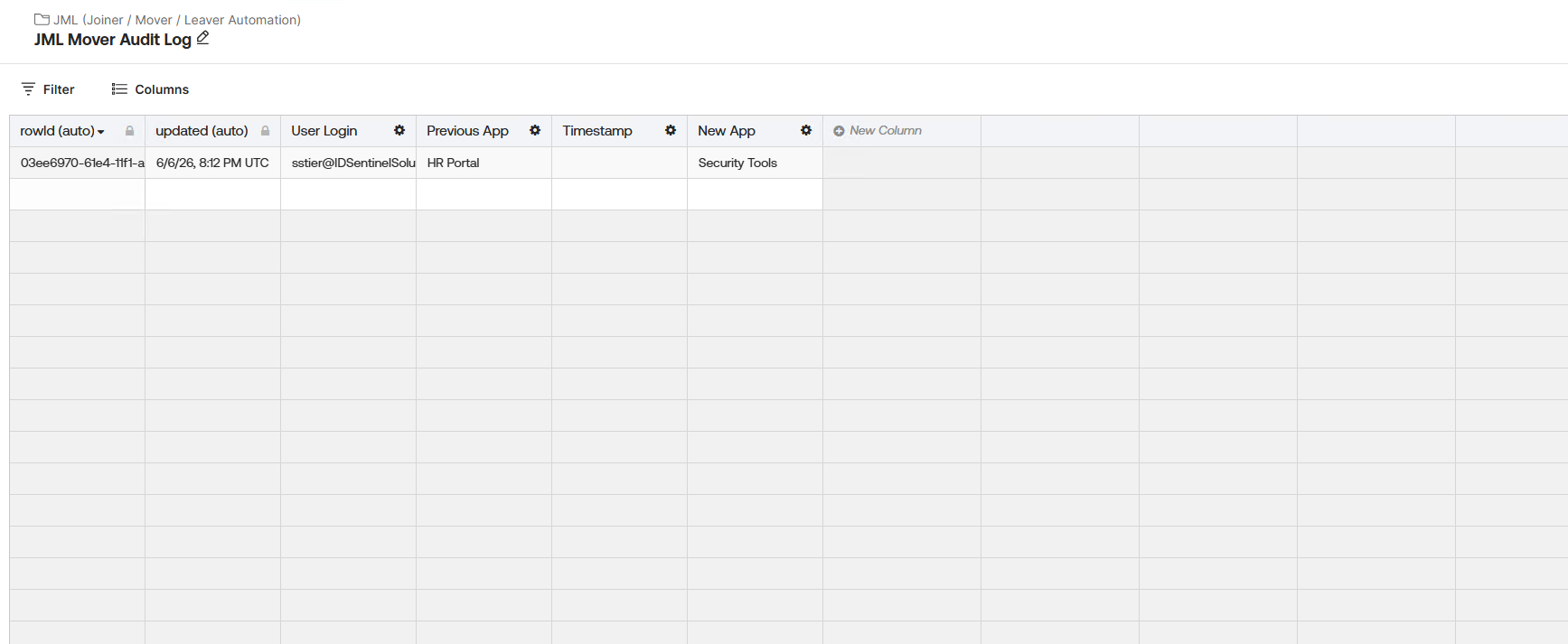Go to JML (Joiner / Mover / Leaver Automation) folder
This screenshot has width=1568, height=644.
tap(177, 20)
